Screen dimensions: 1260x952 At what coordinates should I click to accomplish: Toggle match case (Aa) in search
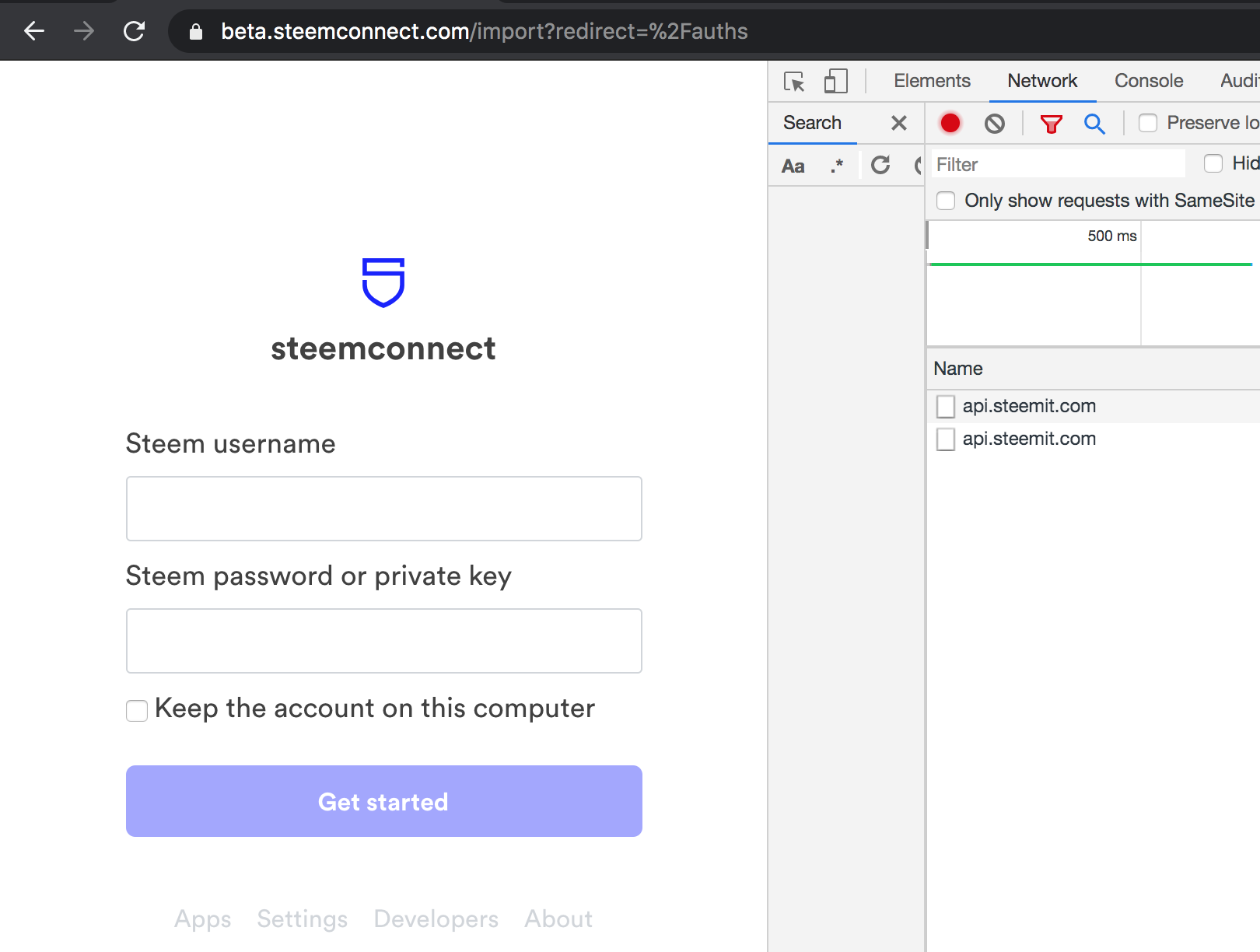coord(793,166)
